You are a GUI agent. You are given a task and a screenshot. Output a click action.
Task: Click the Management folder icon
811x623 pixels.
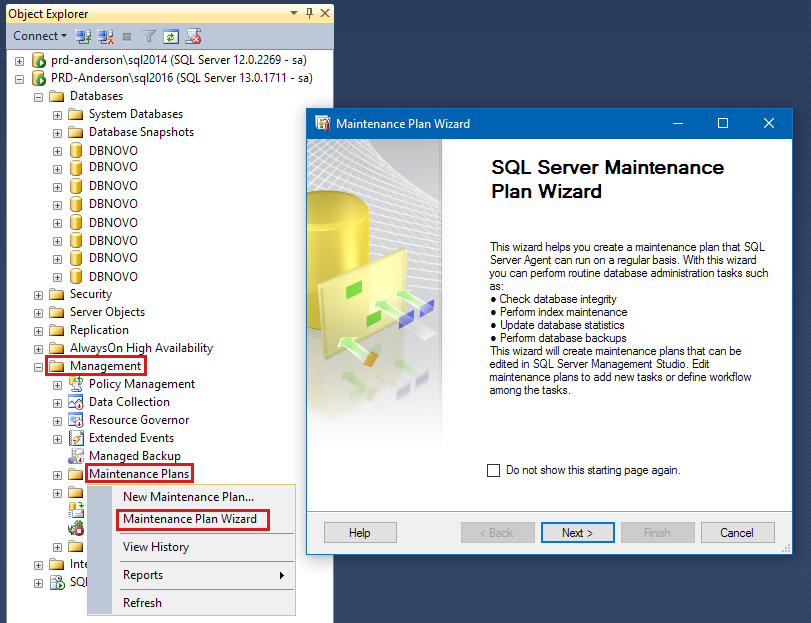(56, 366)
